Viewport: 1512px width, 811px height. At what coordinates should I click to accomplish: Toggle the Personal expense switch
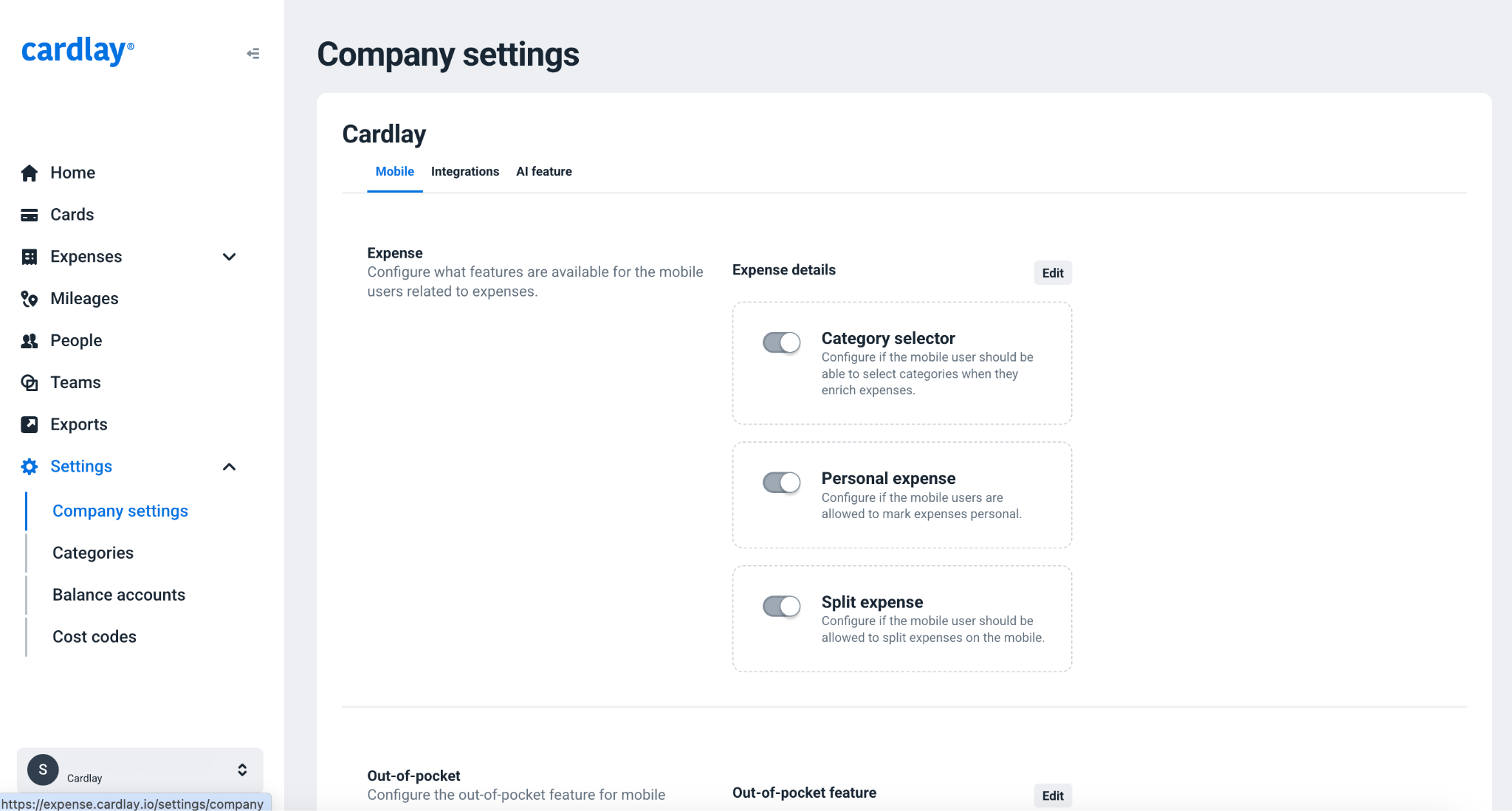[782, 483]
